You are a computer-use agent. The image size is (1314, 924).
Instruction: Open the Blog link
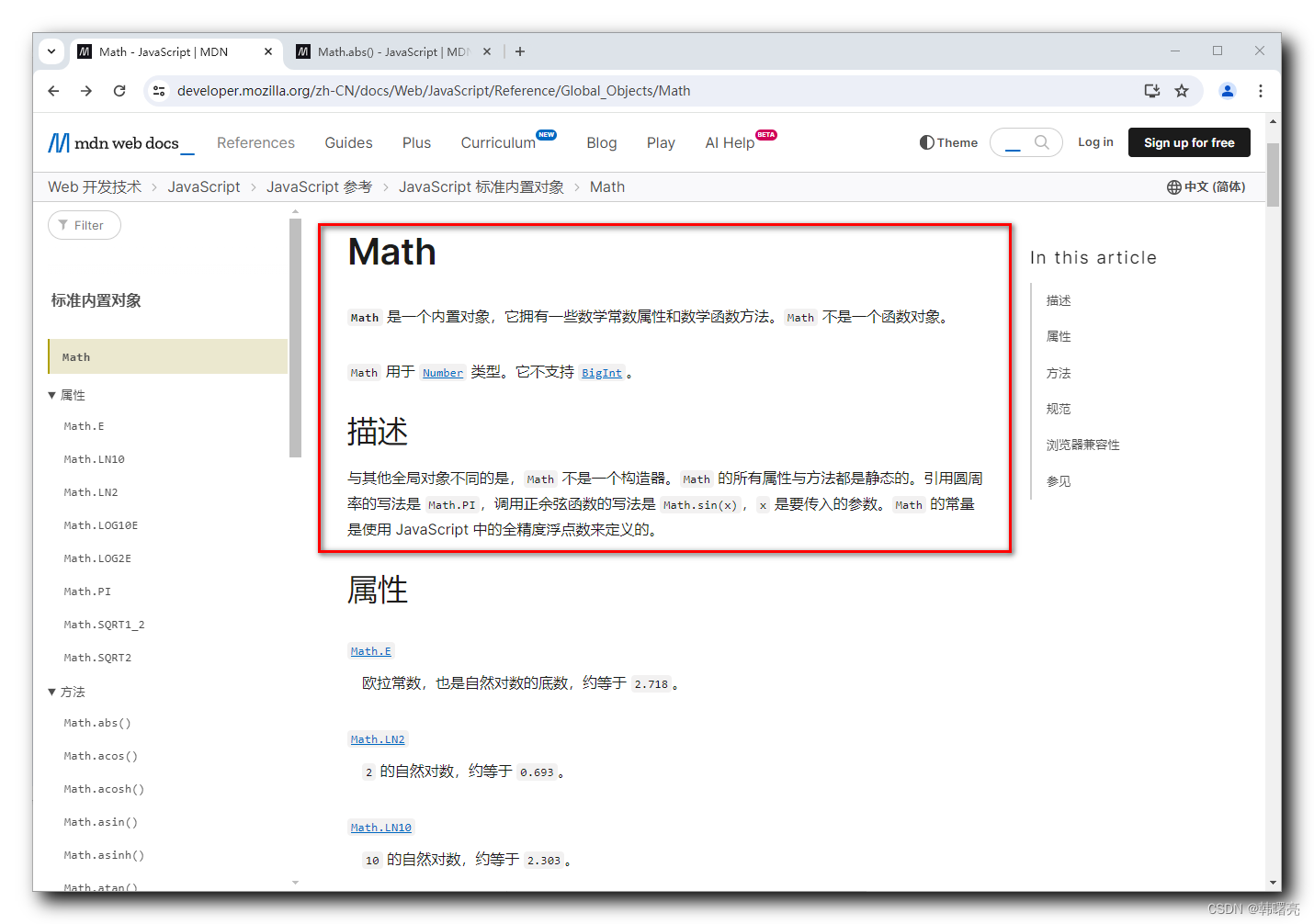pos(602,143)
